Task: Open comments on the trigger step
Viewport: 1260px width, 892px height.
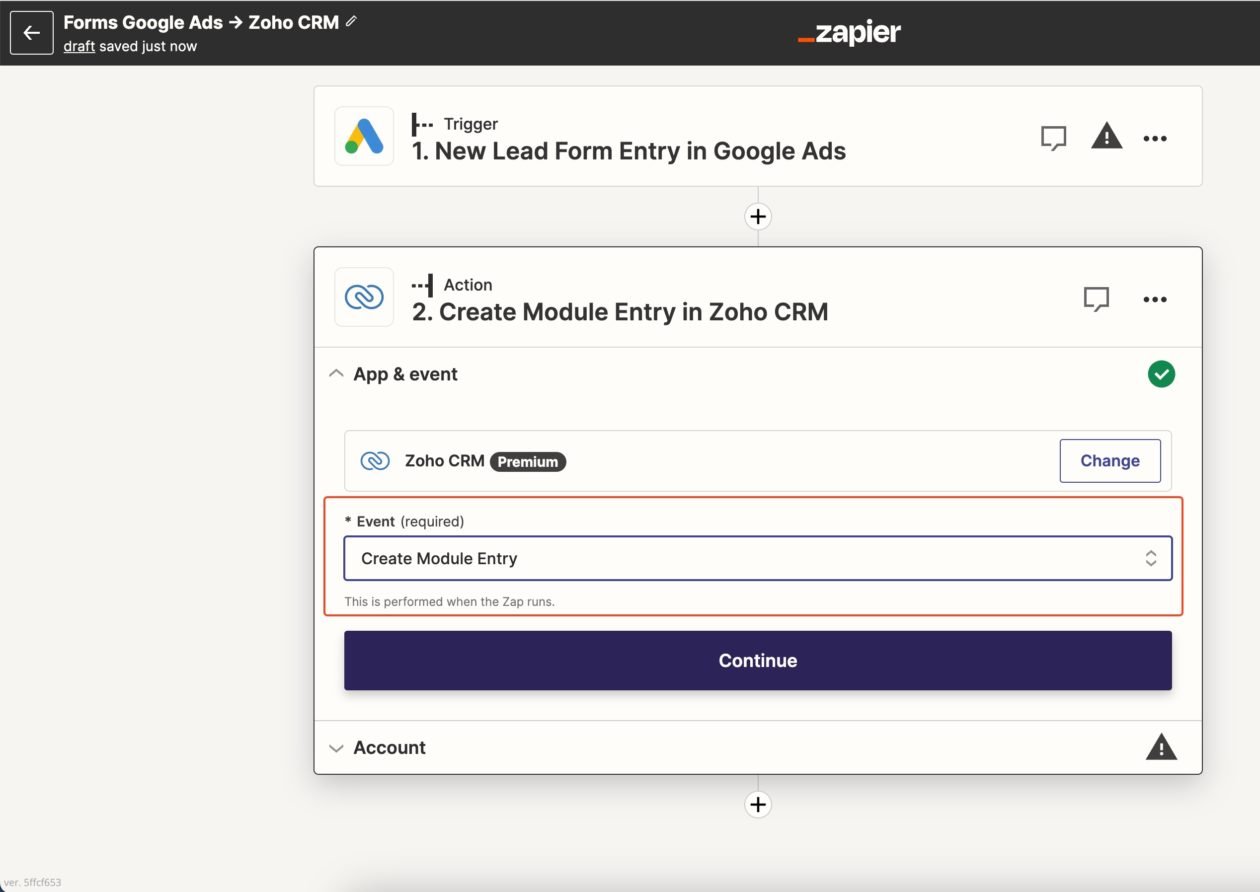Action: (x=1053, y=138)
